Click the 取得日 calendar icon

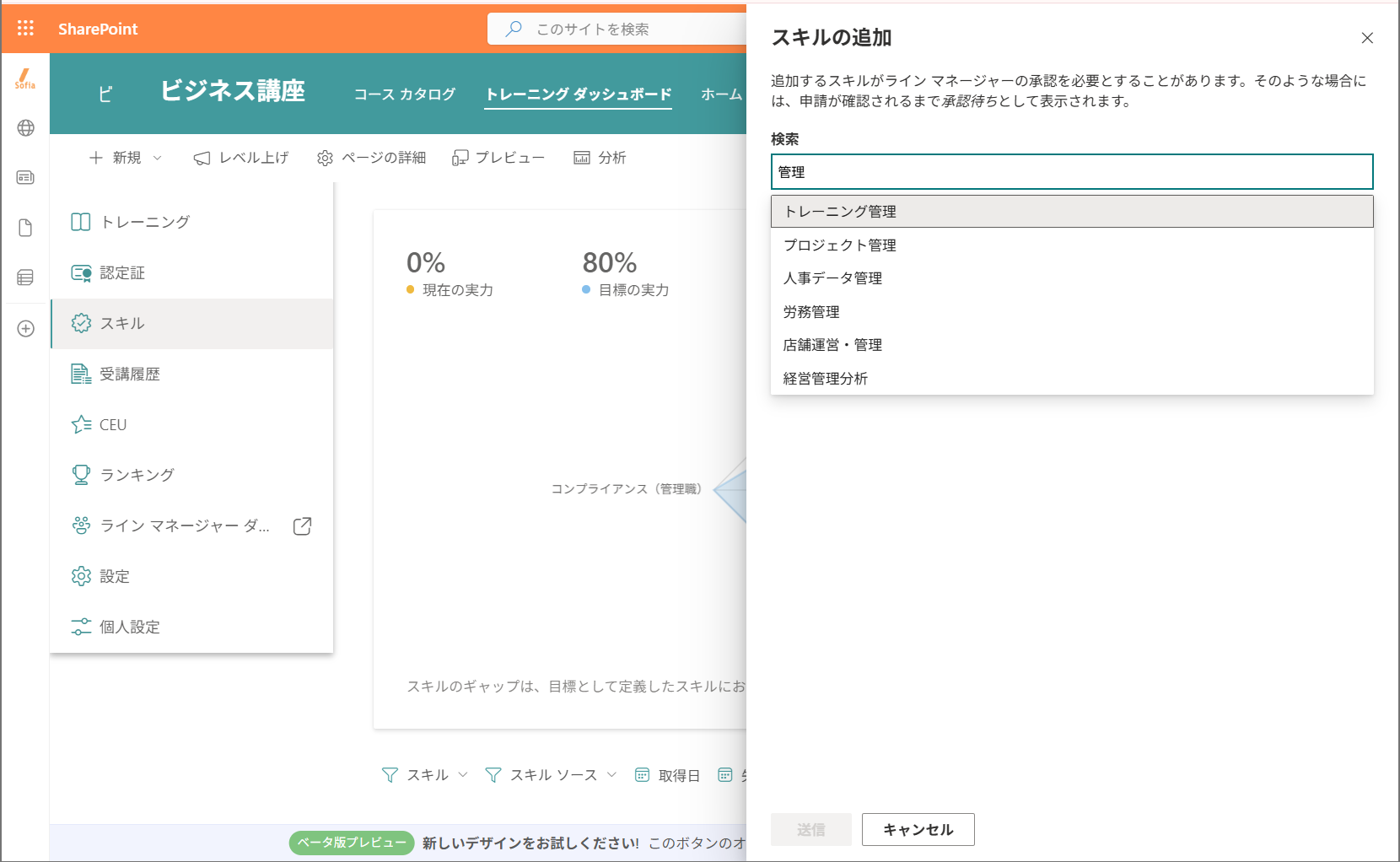pyautogui.click(x=642, y=774)
